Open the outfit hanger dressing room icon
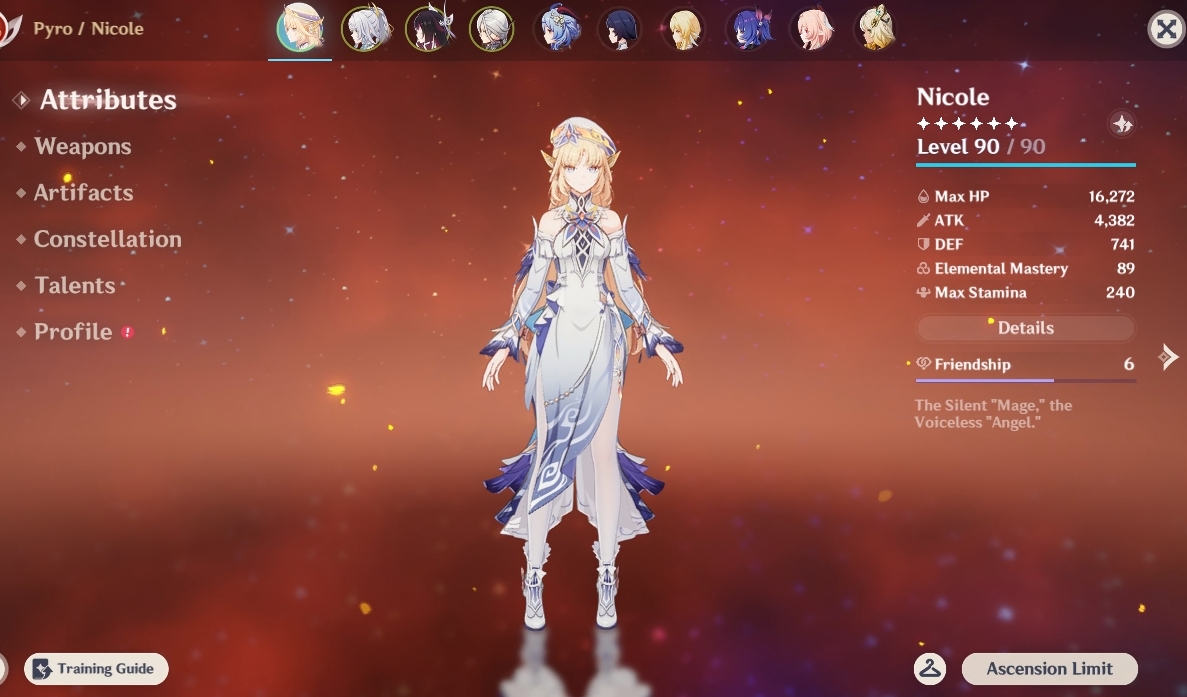The image size is (1187, 697). [x=930, y=669]
